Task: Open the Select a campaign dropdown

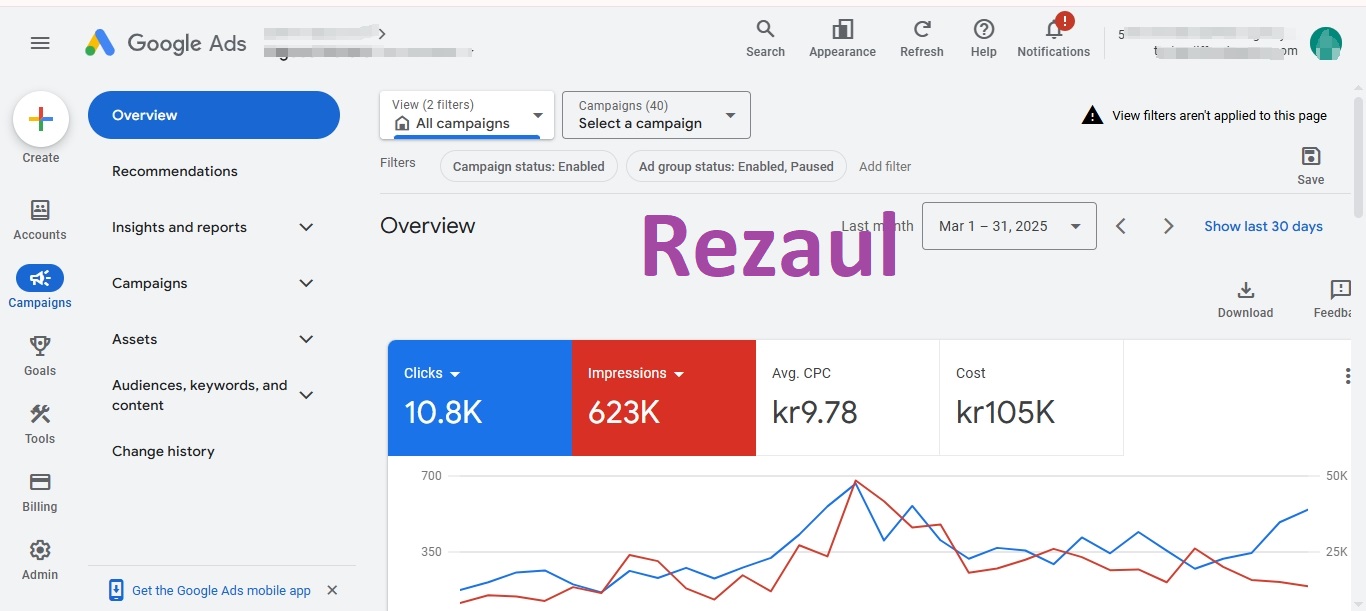Action: coord(656,115)
